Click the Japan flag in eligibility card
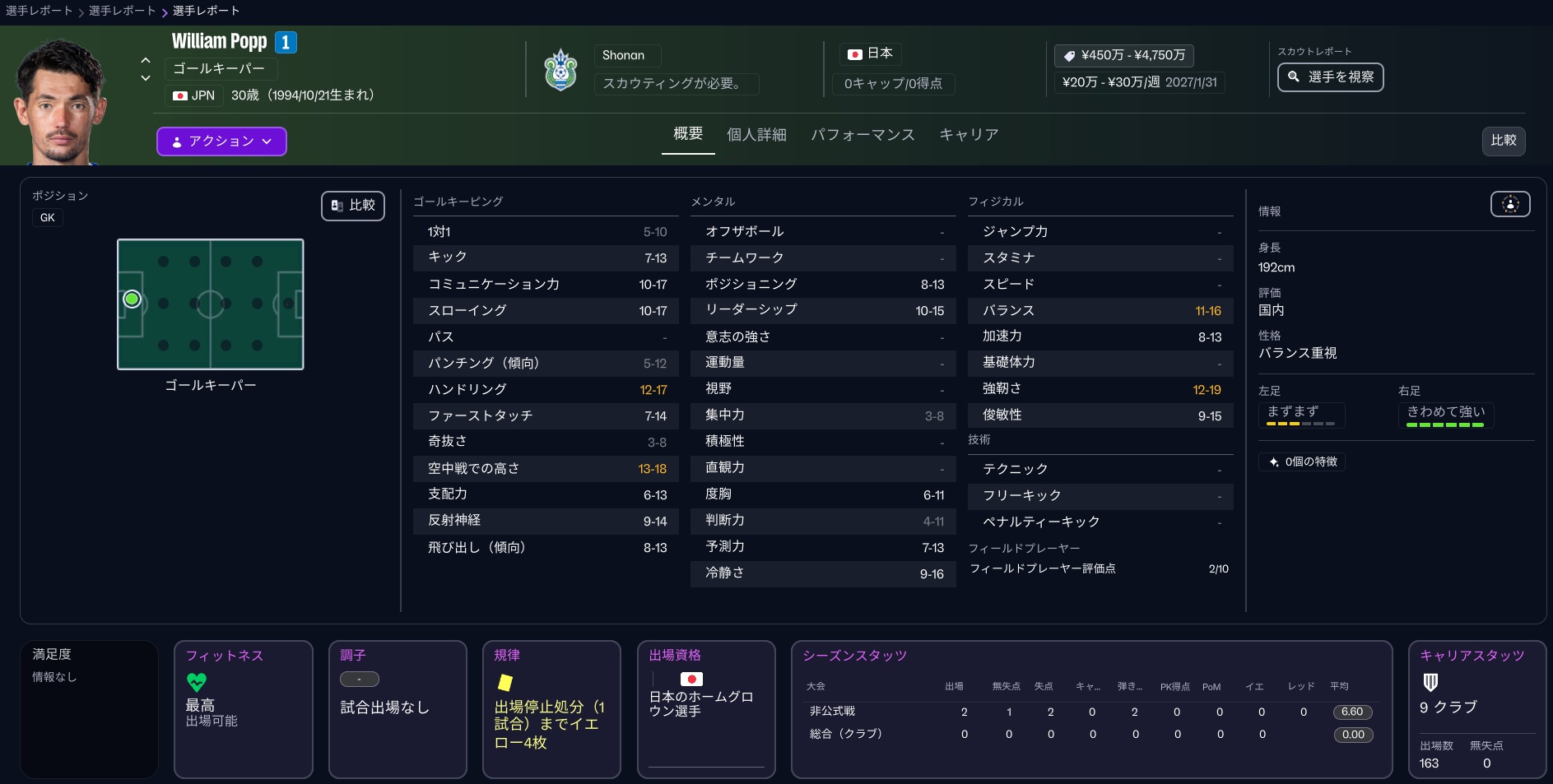Image resolution: width=1553 pixels, height=784 pixels. click(691, 679)
